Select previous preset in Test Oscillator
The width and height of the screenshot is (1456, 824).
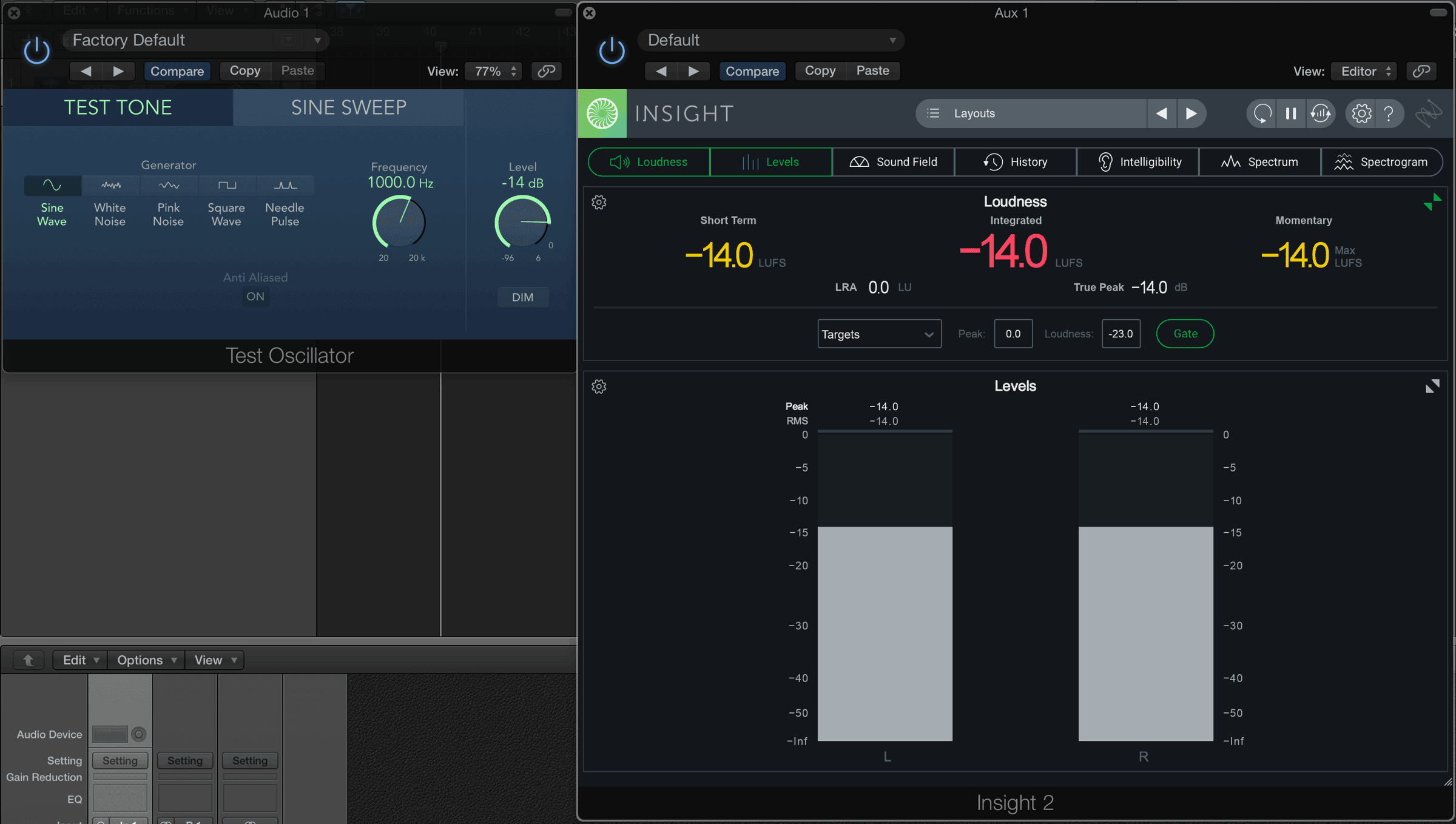coord(86,71)
